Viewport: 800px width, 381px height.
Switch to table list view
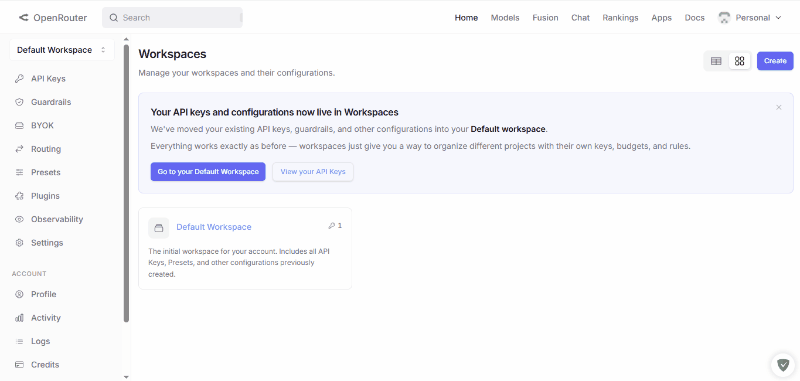716,61
